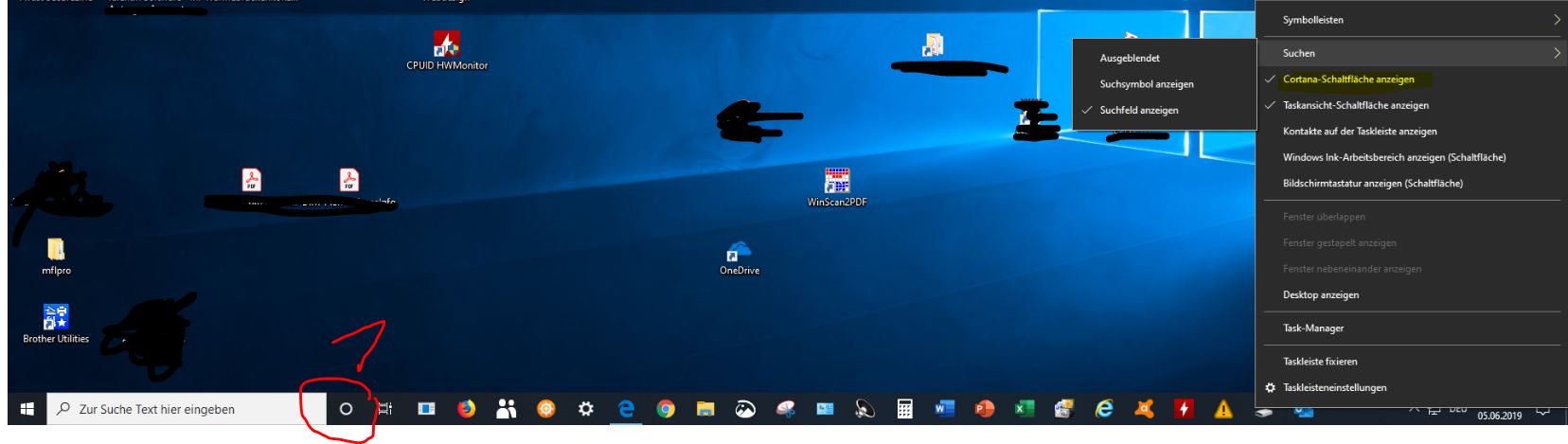Image resolution: width=1568 pixels, height=444 pixels.
Task: Launch Firefox from the taskbar
Action: (468, 409)
